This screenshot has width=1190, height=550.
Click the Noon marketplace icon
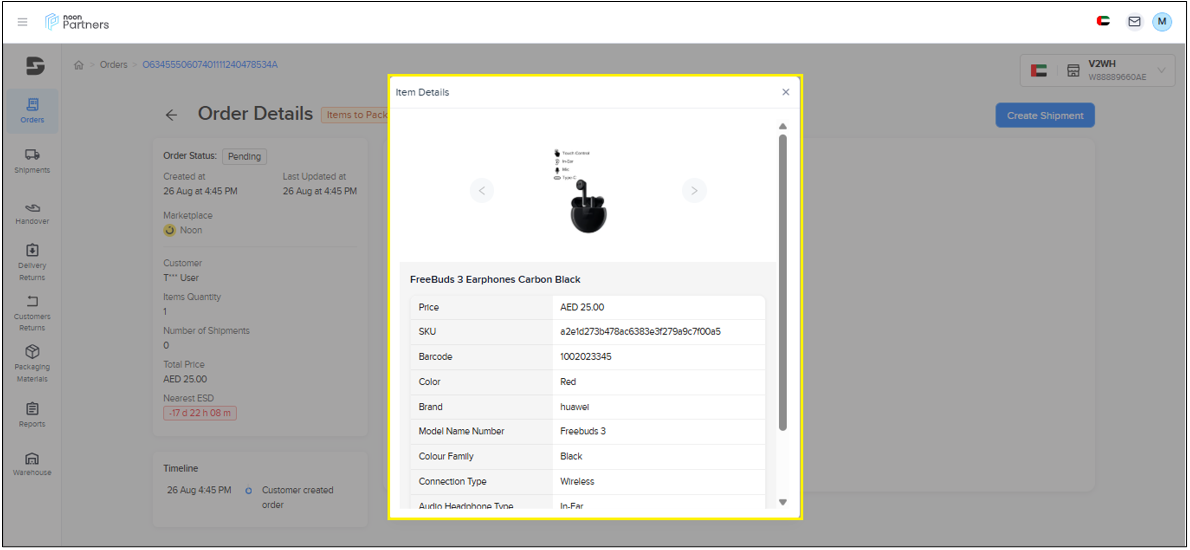pyautogui.click(x=170, y=230)
